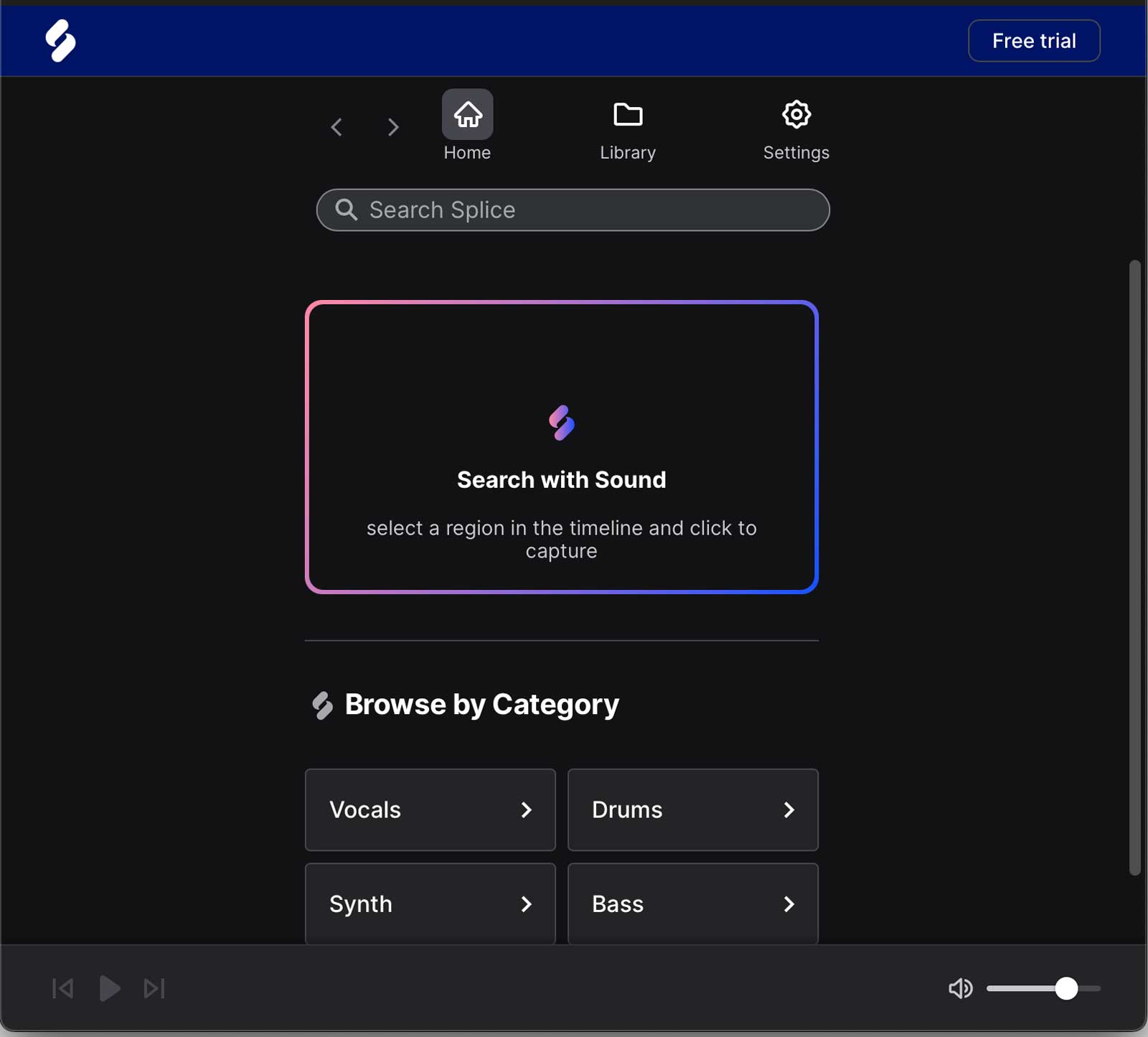The width and height of the screenshot is (1148, 1037).
Task: Switch to the Library tab
Action: point(628,131)
